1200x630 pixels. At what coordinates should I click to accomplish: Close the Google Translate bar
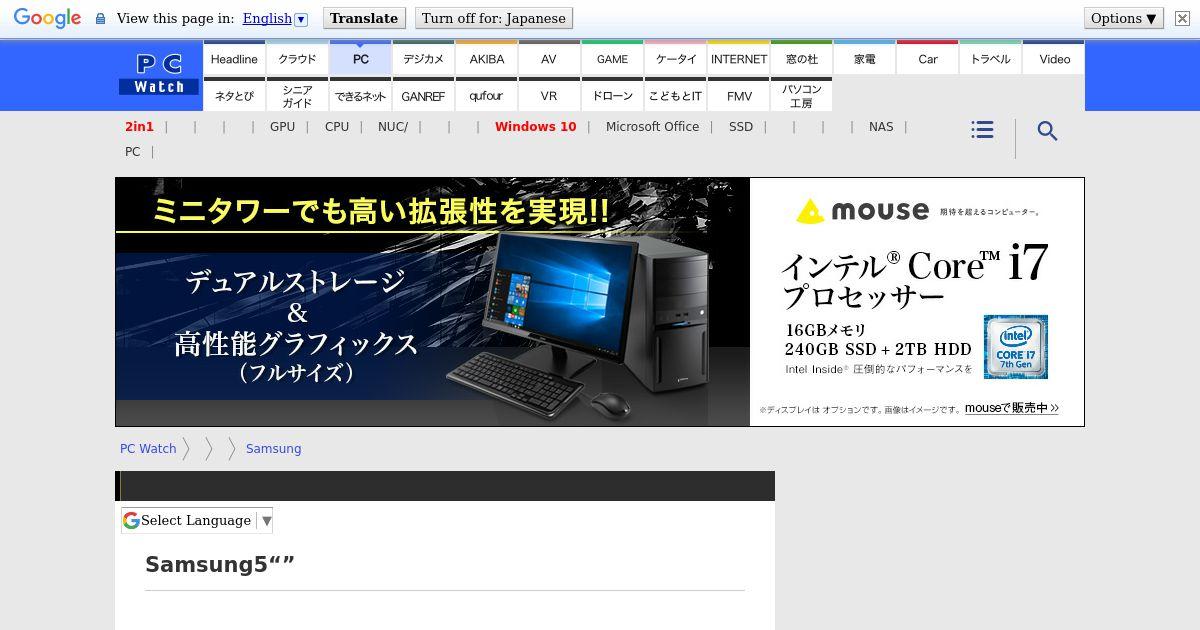[1182, 18]
